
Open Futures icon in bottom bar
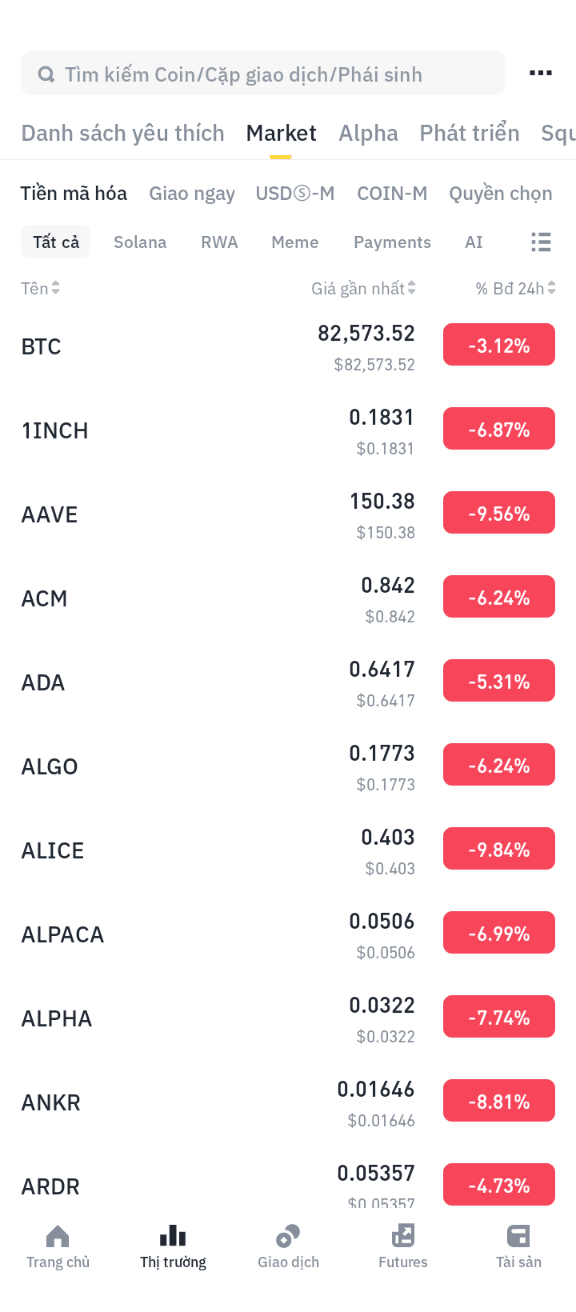tap(403, 1236)
